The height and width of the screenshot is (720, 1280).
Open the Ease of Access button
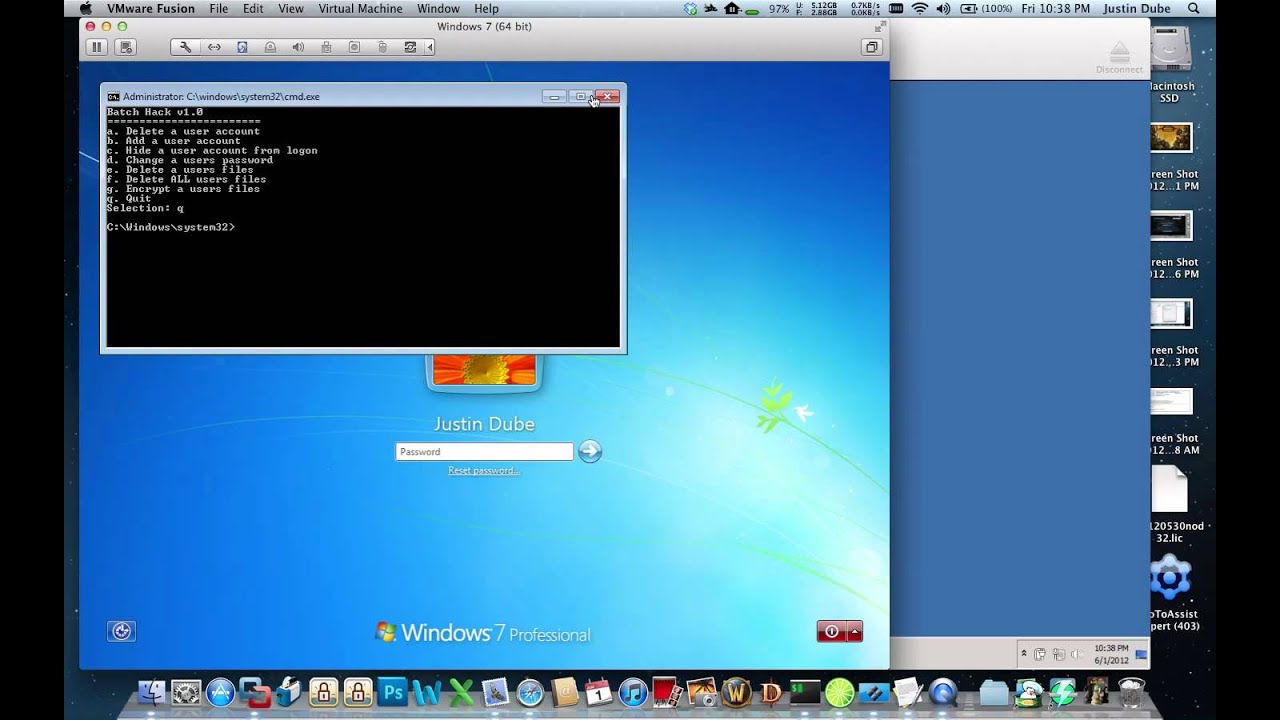tap(121, 631)
